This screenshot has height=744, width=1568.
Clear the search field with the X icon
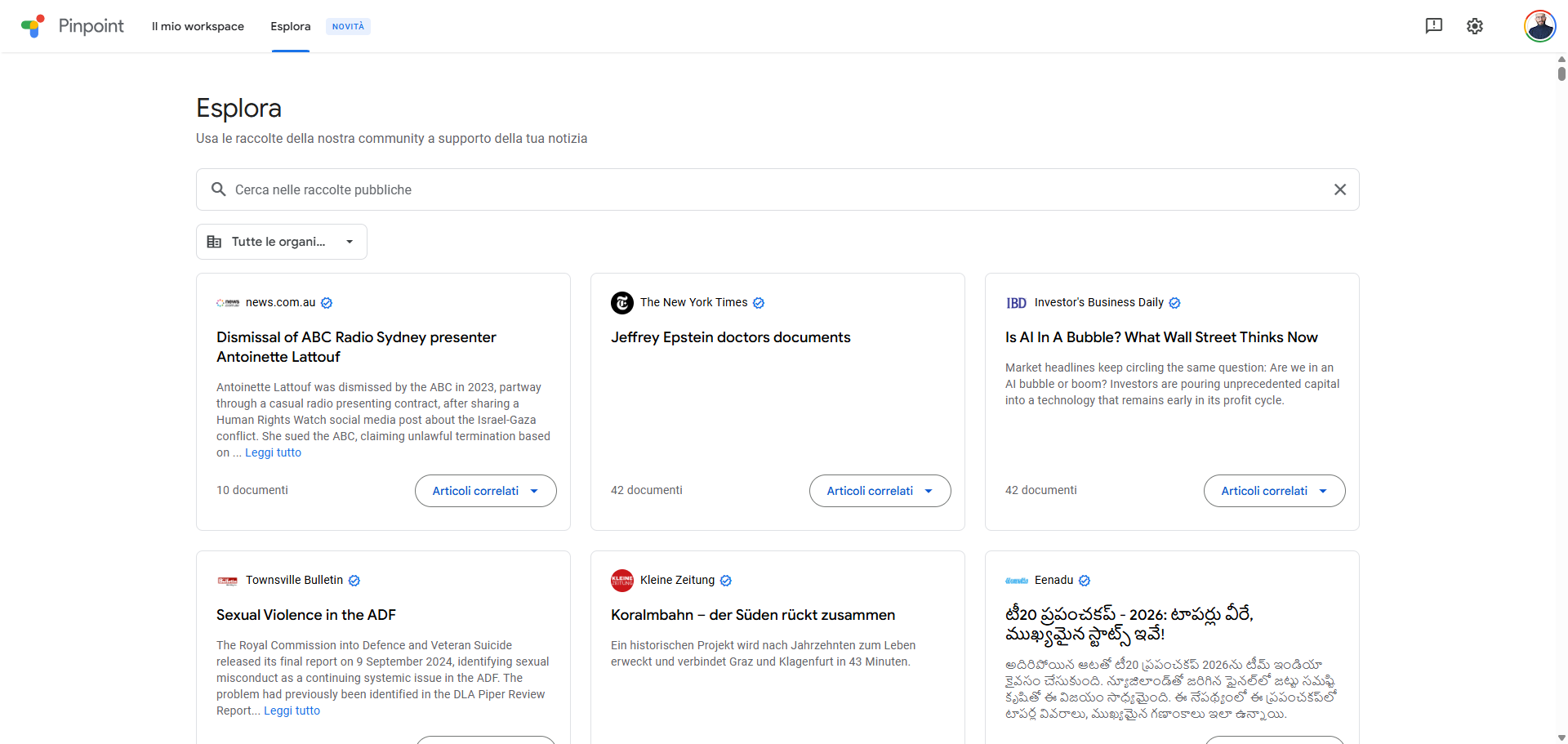click(1339, 189)
